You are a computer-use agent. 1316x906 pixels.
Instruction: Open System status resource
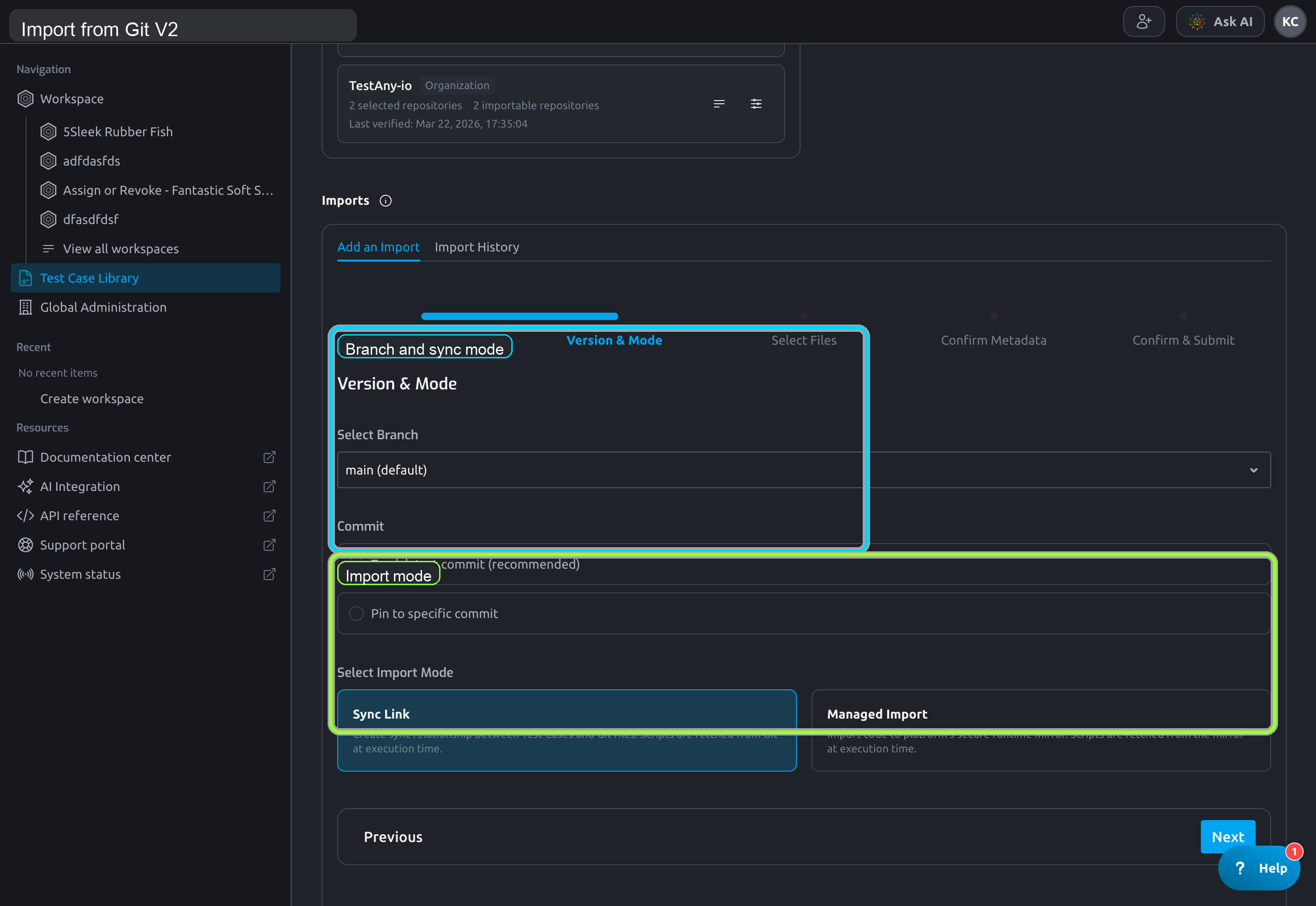80,574
